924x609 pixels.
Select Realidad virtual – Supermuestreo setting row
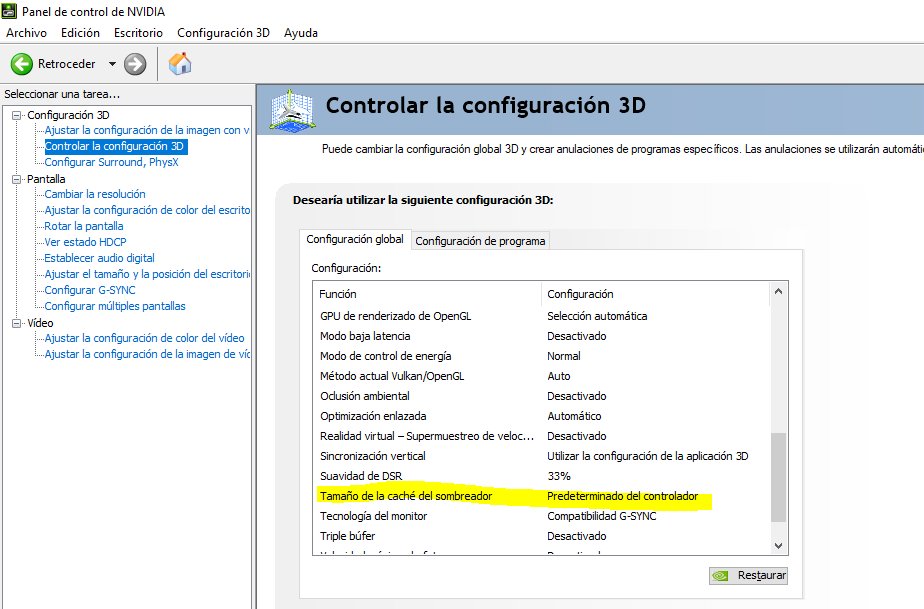(542, 436)
